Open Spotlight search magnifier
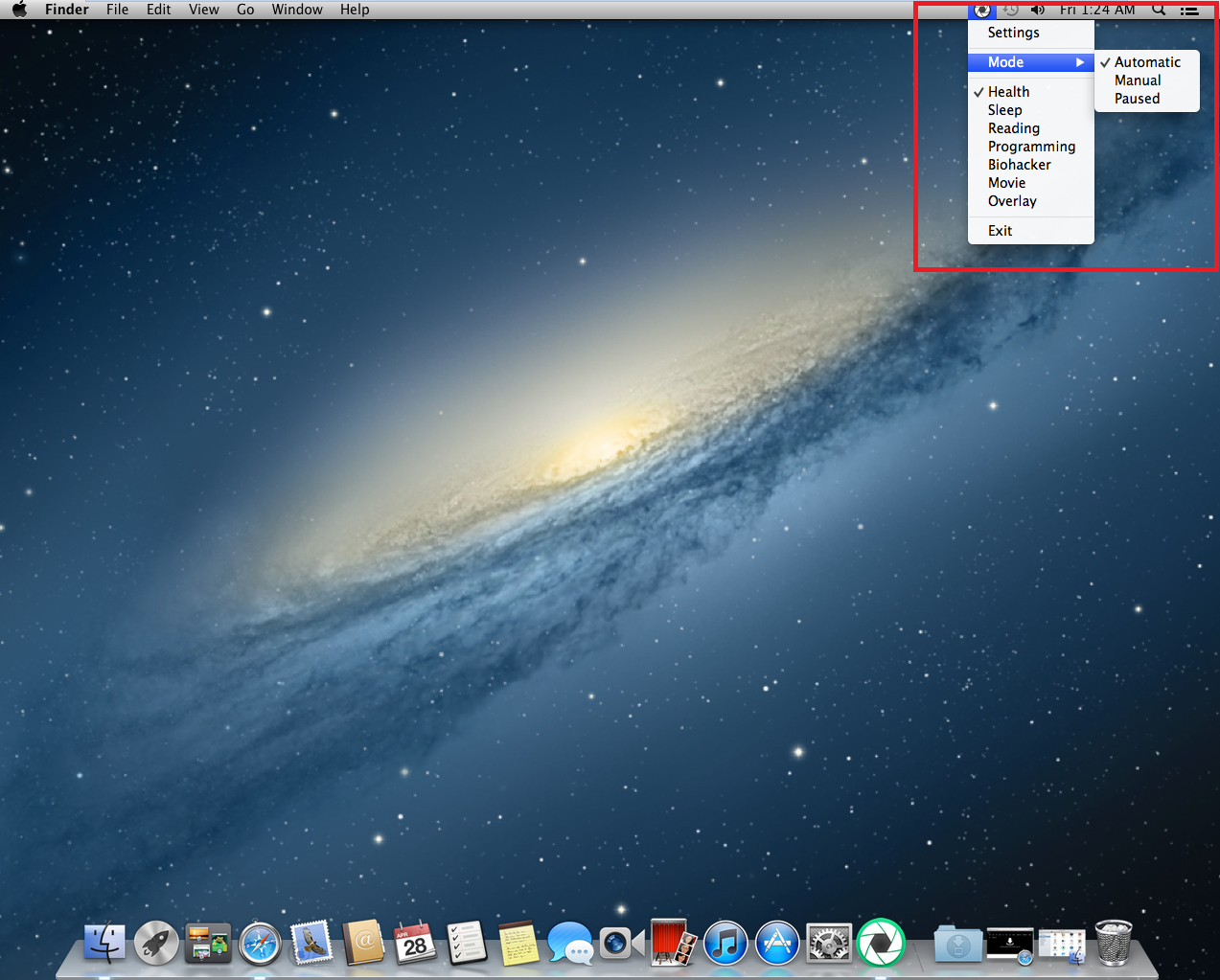The width and height of the screenshot is (1220, 980). (1159, 10)
